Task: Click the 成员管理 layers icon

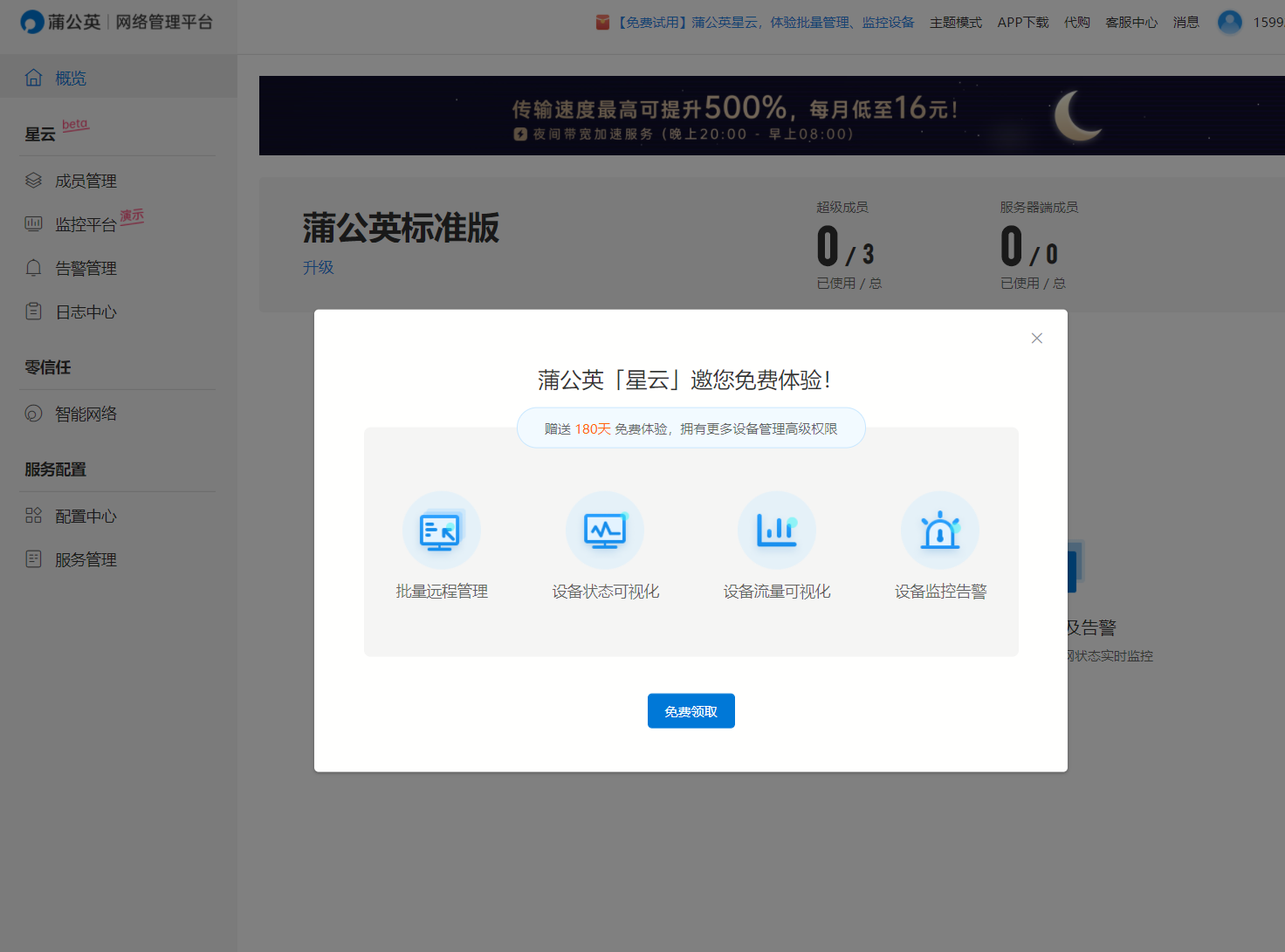Action: tap(33, 181)
